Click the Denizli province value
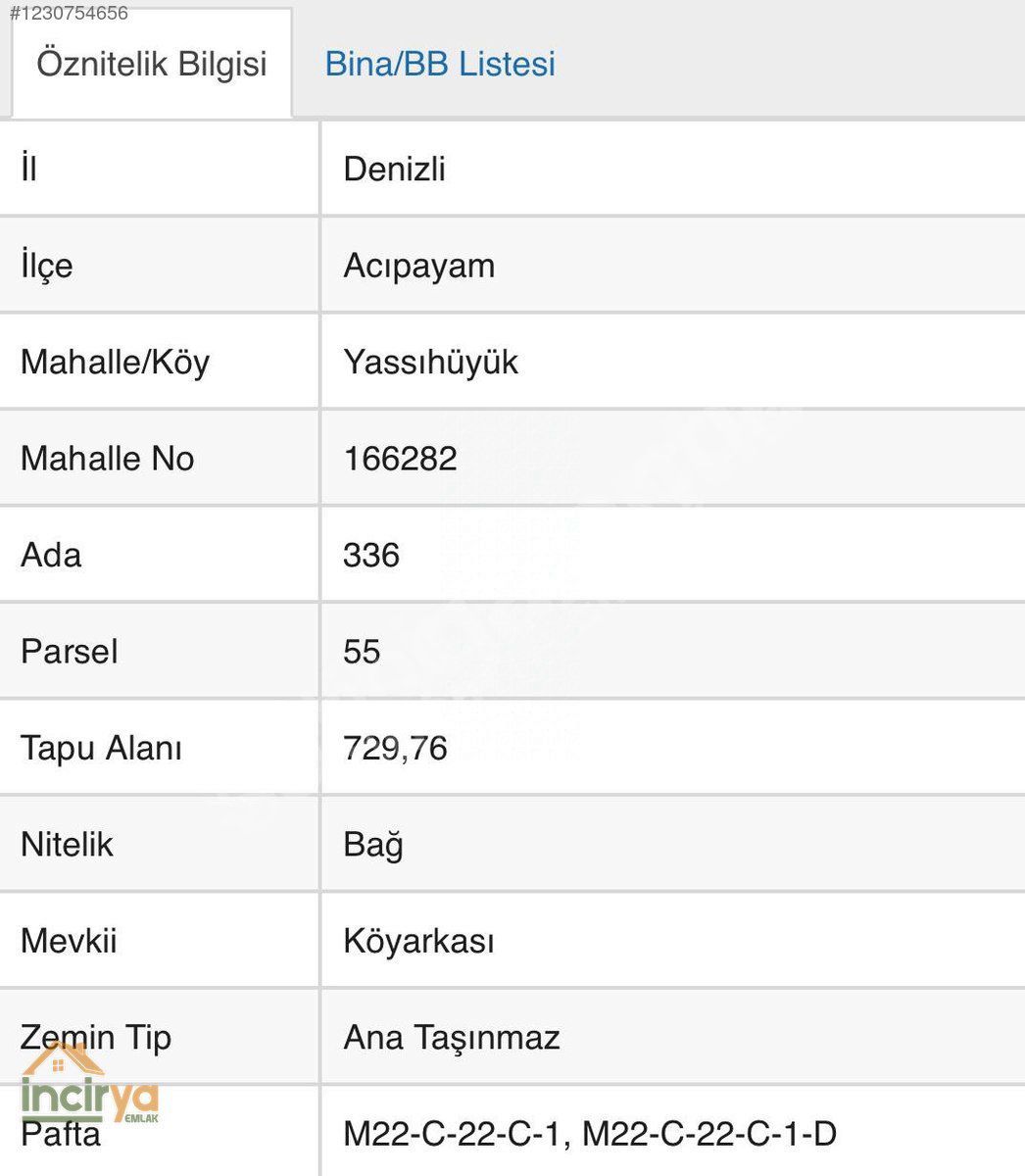The width and height of the screenshot is (1025, 1176). tap(394, 169)
